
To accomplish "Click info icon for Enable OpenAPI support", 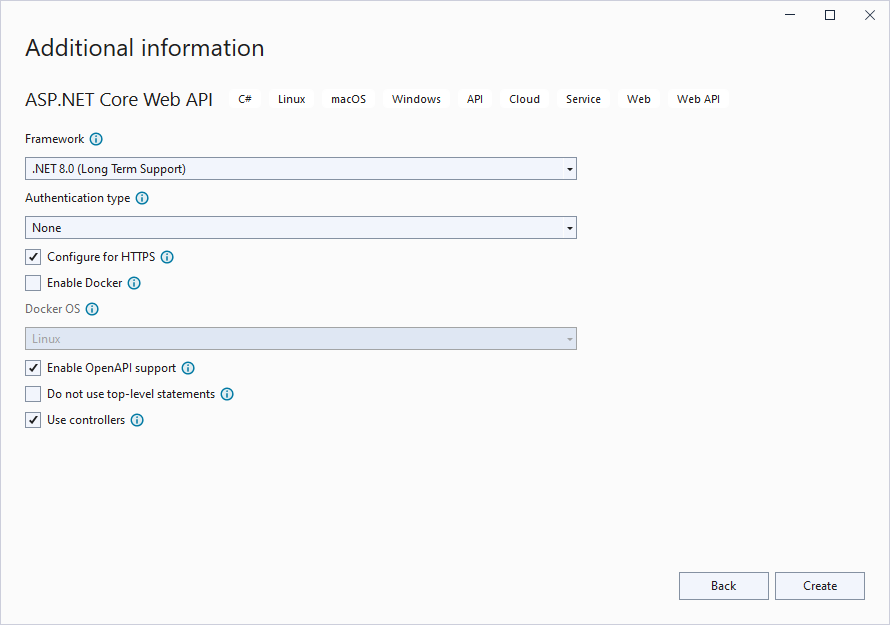I will (x=188, y=368).
